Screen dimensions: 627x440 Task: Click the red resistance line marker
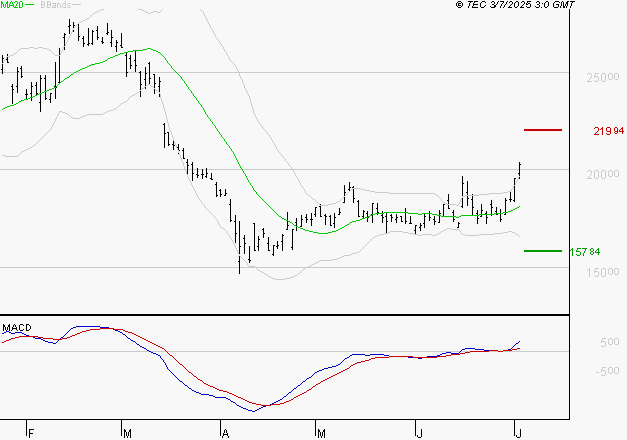tap(543, 130)
